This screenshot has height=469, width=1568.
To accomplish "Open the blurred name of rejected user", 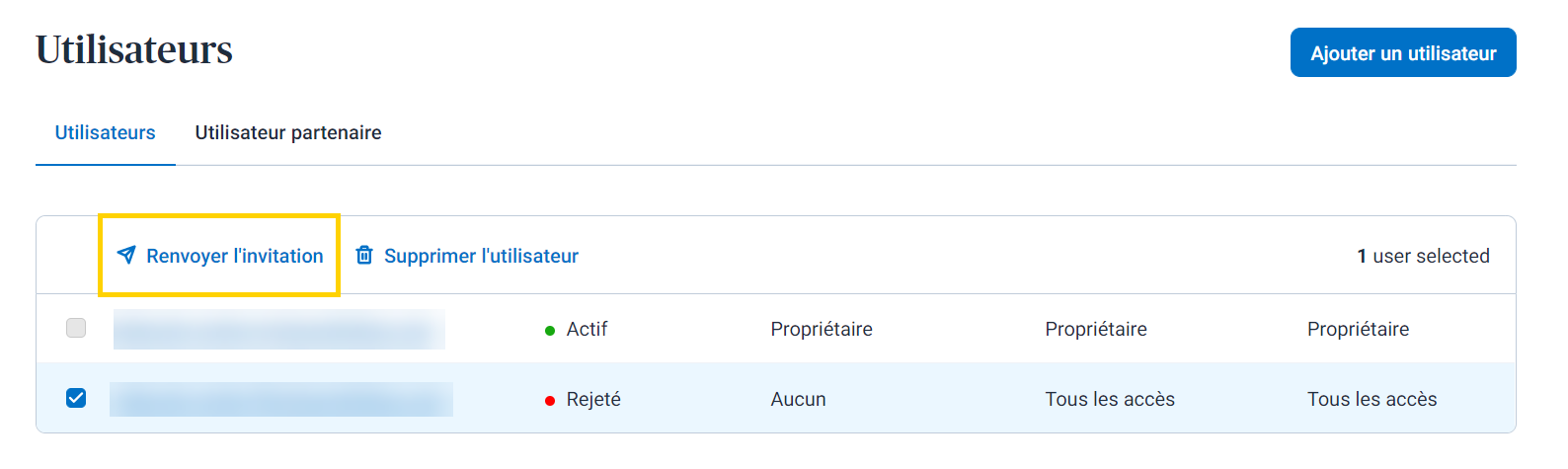I will [281, 399].
